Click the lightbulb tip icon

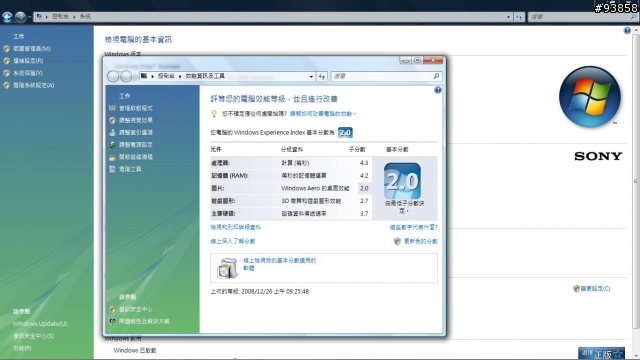tap(214, 114)
